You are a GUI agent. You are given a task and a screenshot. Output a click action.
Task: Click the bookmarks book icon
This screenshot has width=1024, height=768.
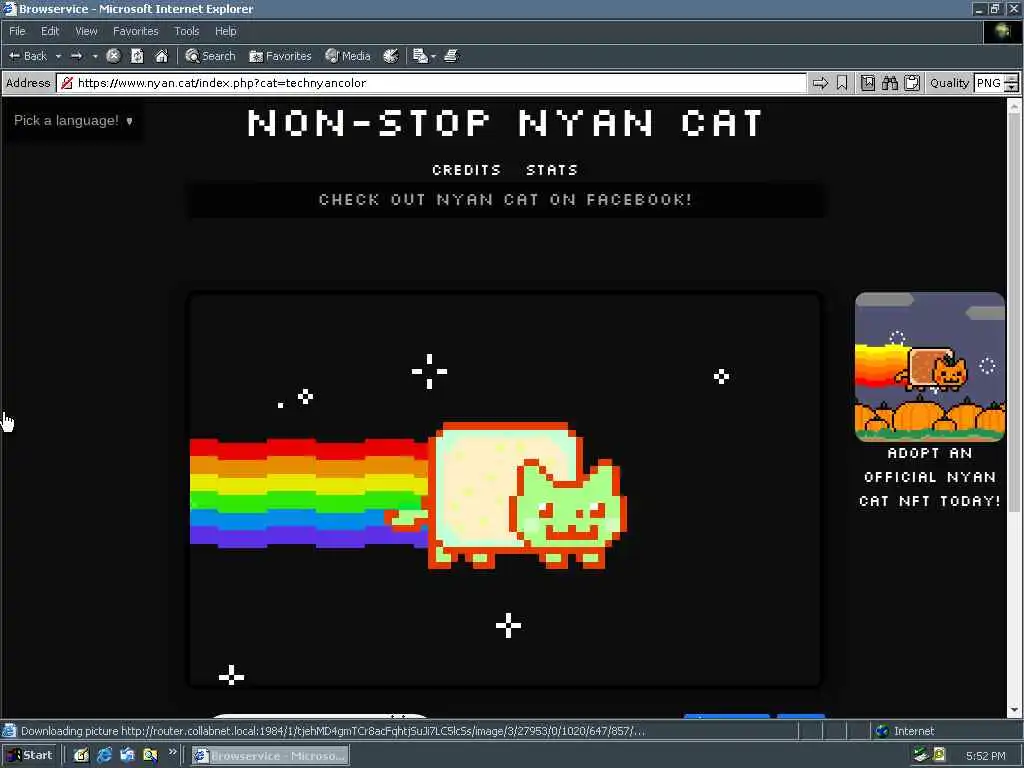(868, 83)
